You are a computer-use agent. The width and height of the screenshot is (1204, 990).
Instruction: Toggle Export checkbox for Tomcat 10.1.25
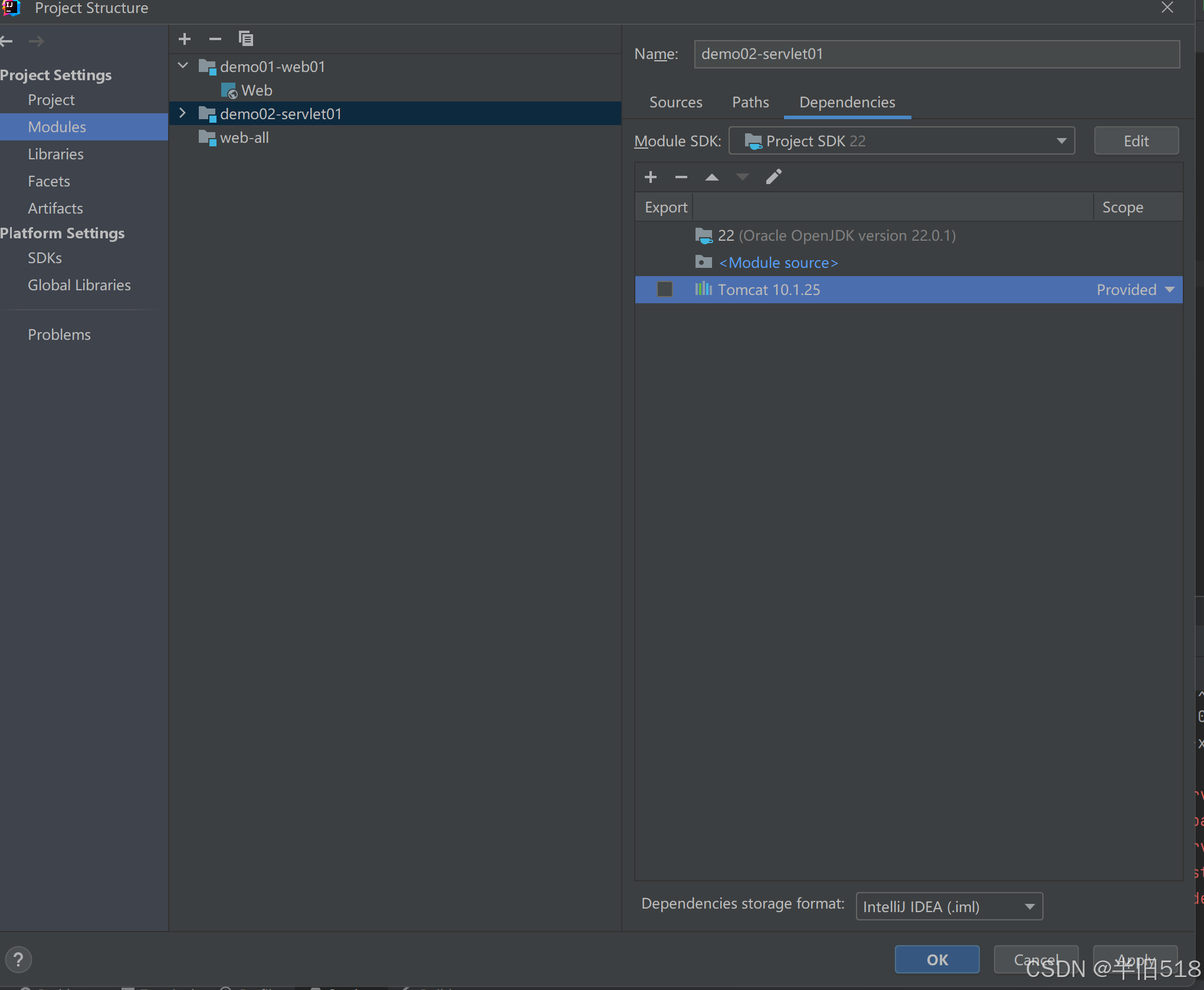pos(665,289)
